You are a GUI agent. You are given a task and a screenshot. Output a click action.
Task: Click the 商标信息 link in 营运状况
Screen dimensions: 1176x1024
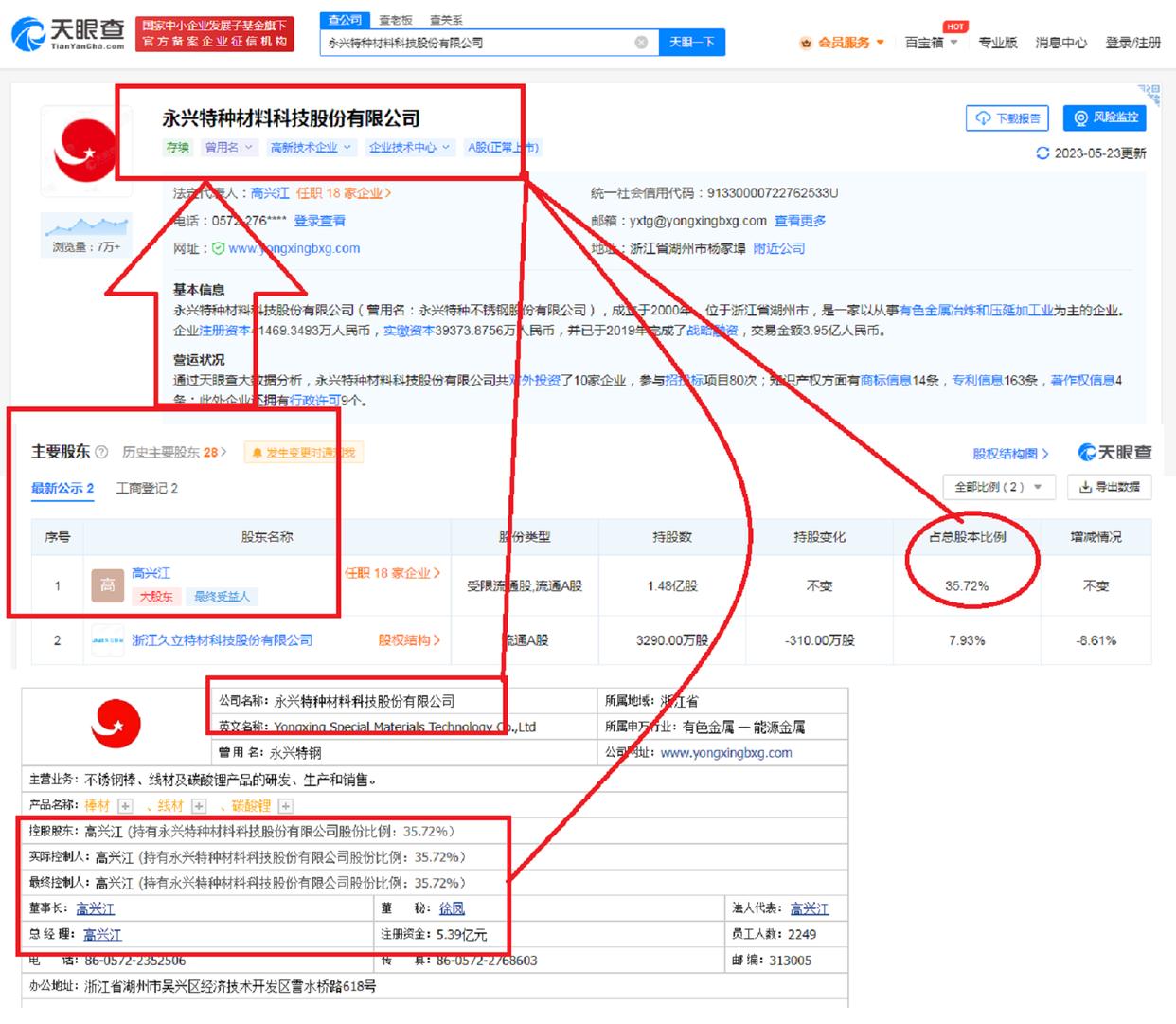pos(886,381)
